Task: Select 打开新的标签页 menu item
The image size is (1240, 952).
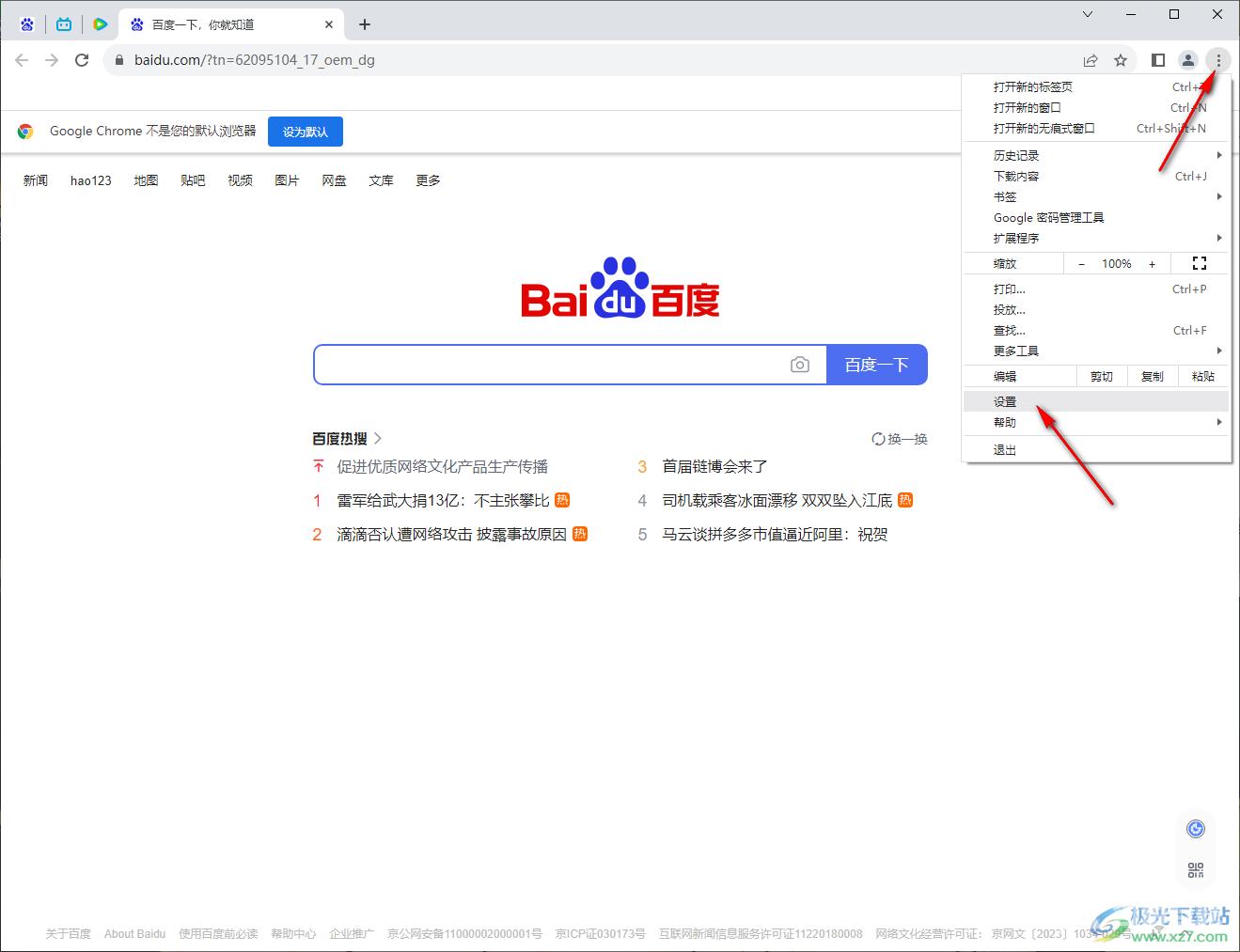Action: point(1097,86)
